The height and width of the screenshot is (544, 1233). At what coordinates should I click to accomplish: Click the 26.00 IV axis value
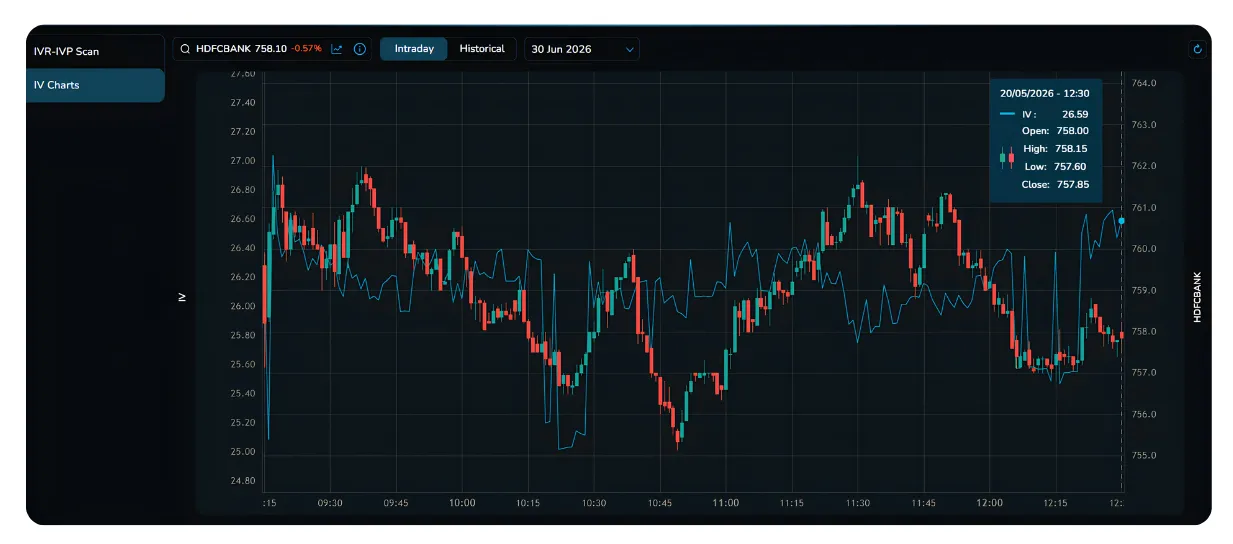pyautogui.click(x=242, y=306)
